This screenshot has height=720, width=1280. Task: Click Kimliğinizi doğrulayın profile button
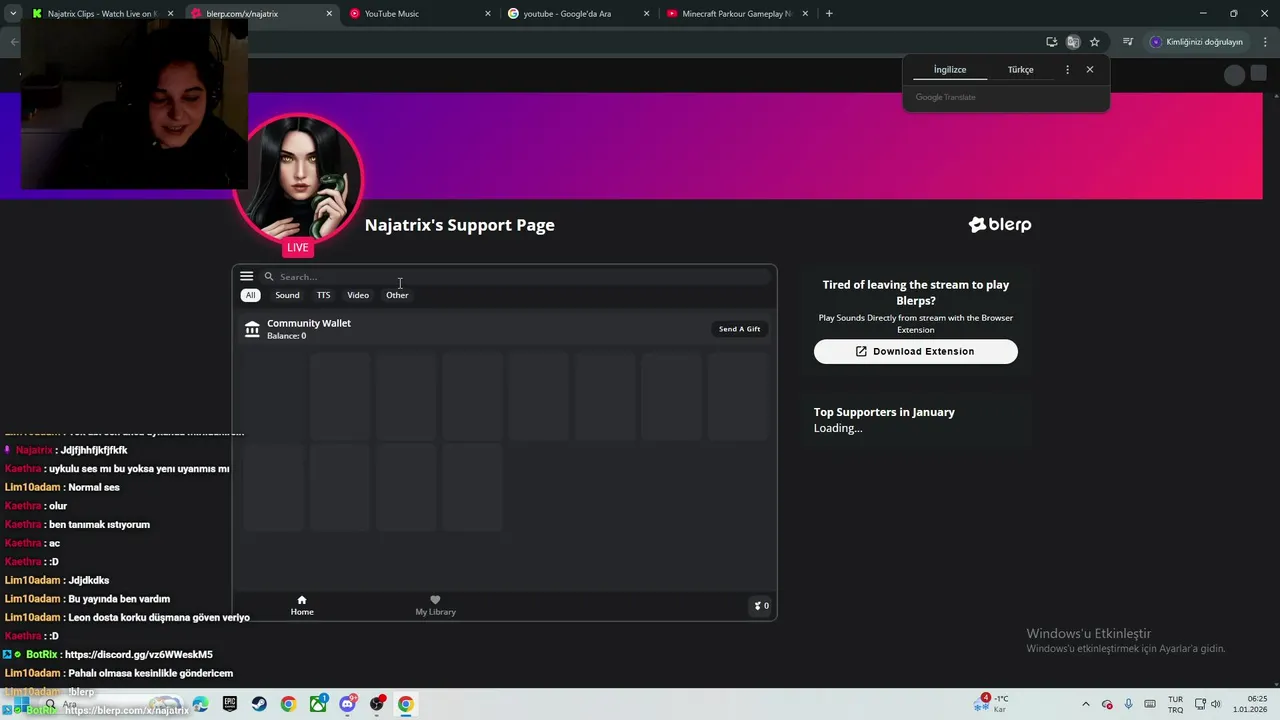point(1196,42)
